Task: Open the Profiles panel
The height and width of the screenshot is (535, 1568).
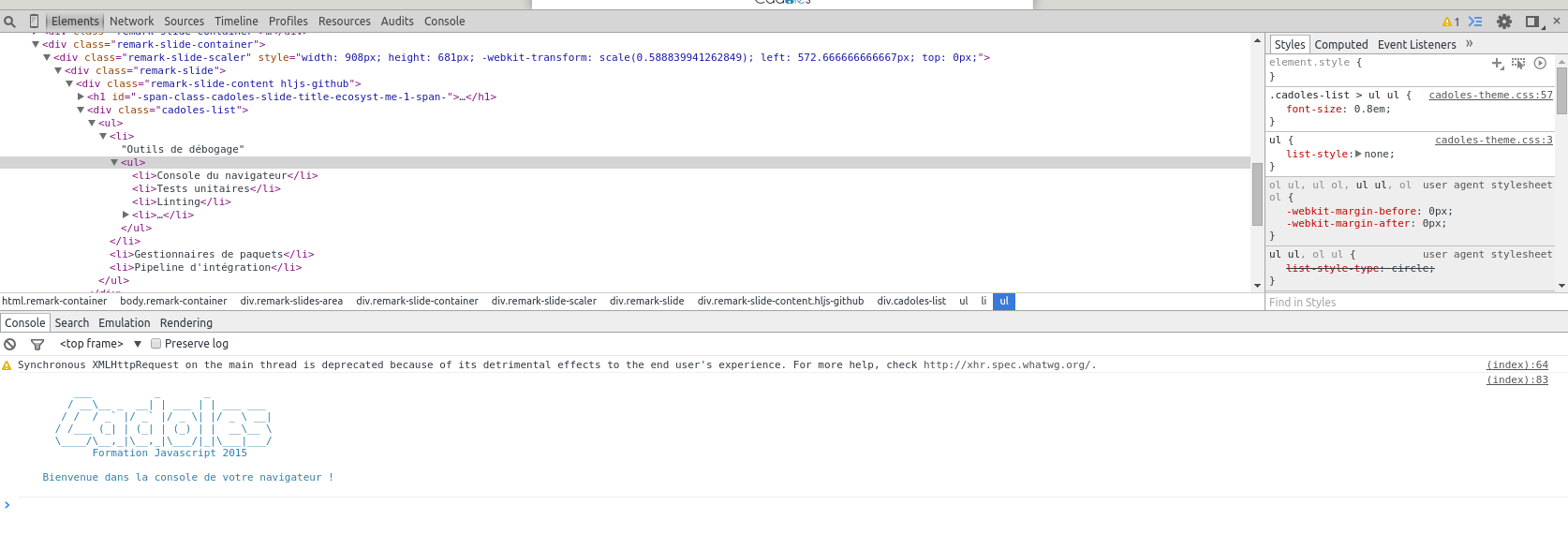Action: tap(288, 21)
